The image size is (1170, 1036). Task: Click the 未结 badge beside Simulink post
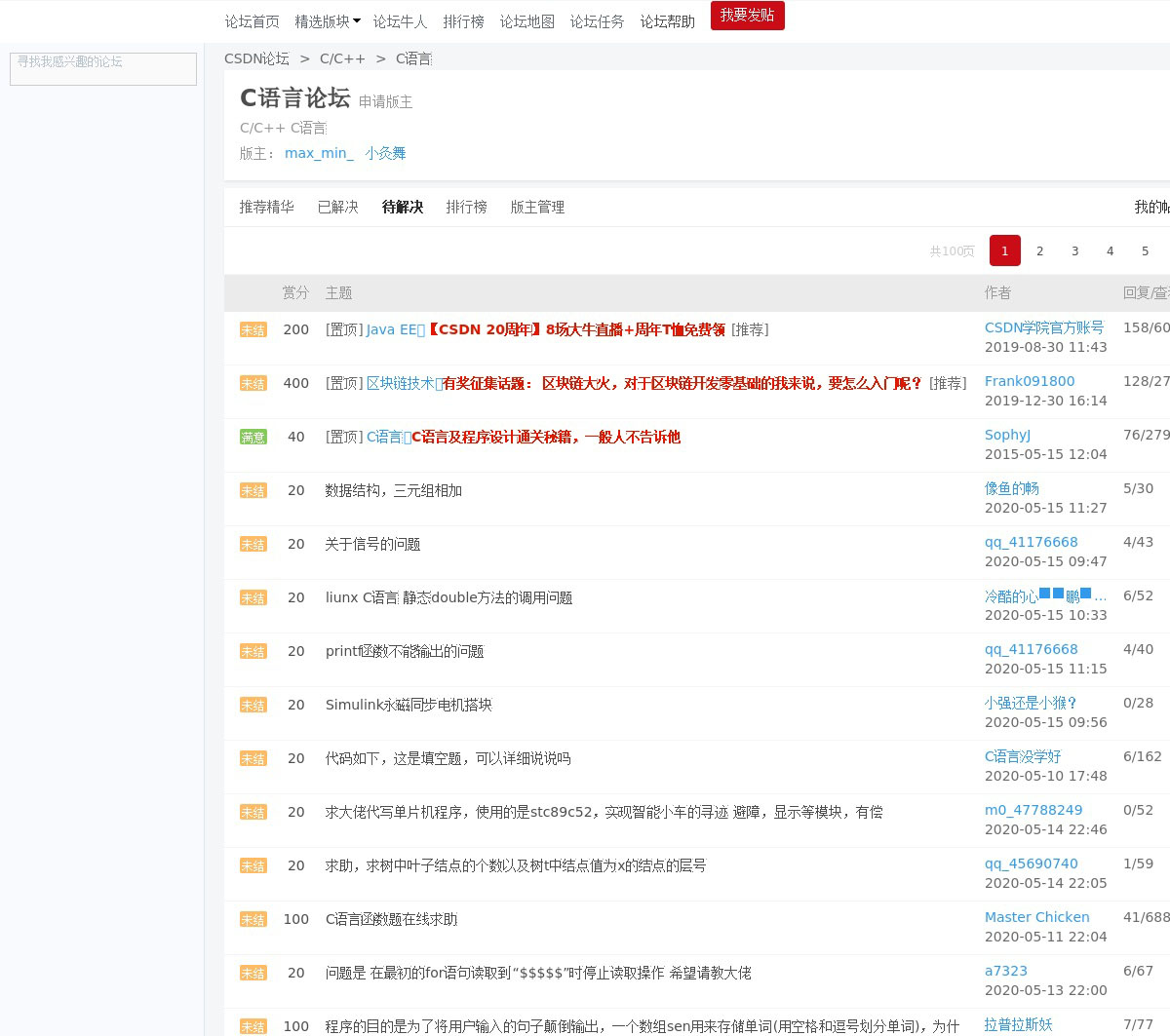(253, 706)
